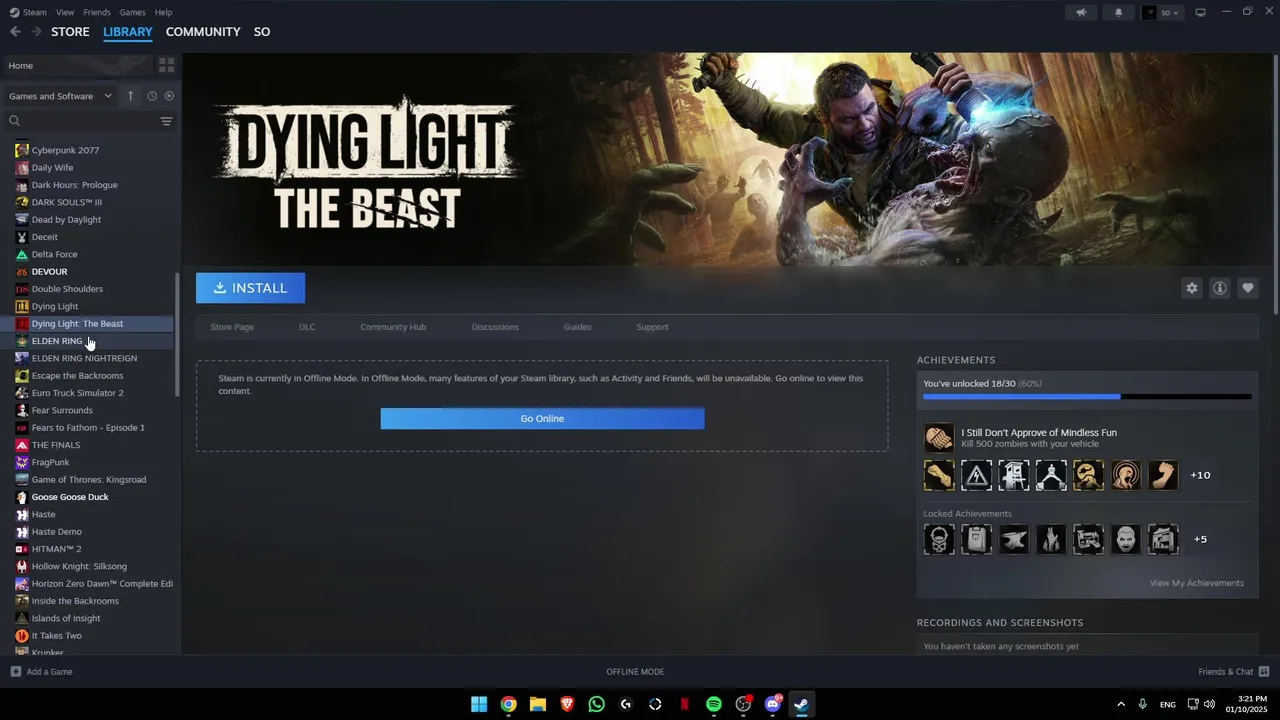Viewport: 1280px width, 720px height.
Task: Select 'I Still Don't Approve' achievement icon
Action: point(939,438)
